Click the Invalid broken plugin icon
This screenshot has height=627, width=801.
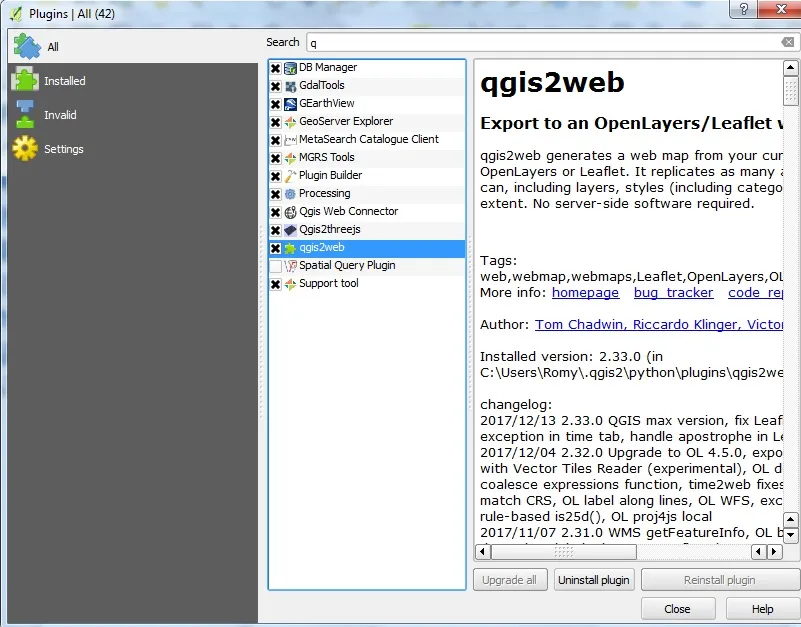pyautogui.click(x=25, y=114)
